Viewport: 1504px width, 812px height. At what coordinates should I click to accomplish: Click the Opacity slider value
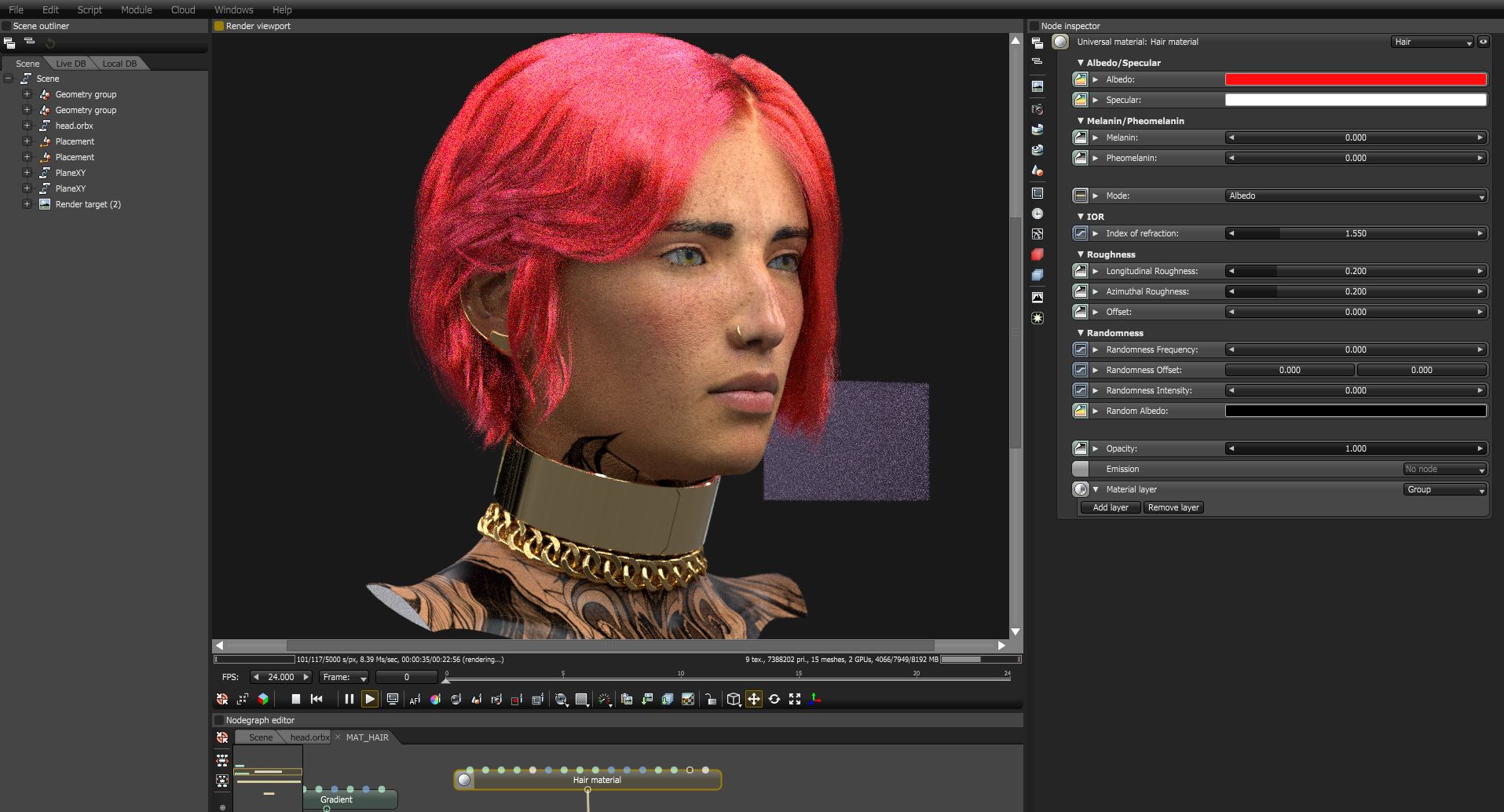pos(1356,448)
